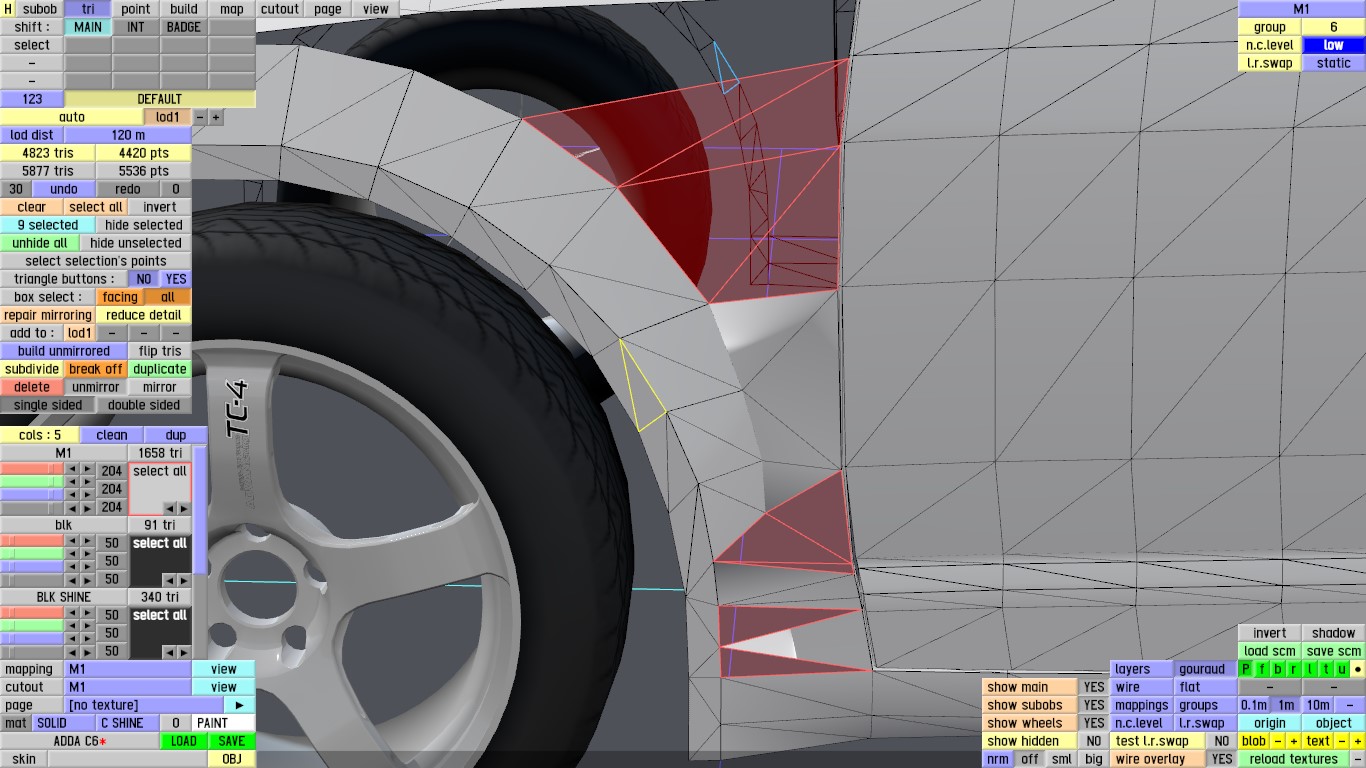Click the undo button
The image size is (1366, 768).
[x=64, y=189]
